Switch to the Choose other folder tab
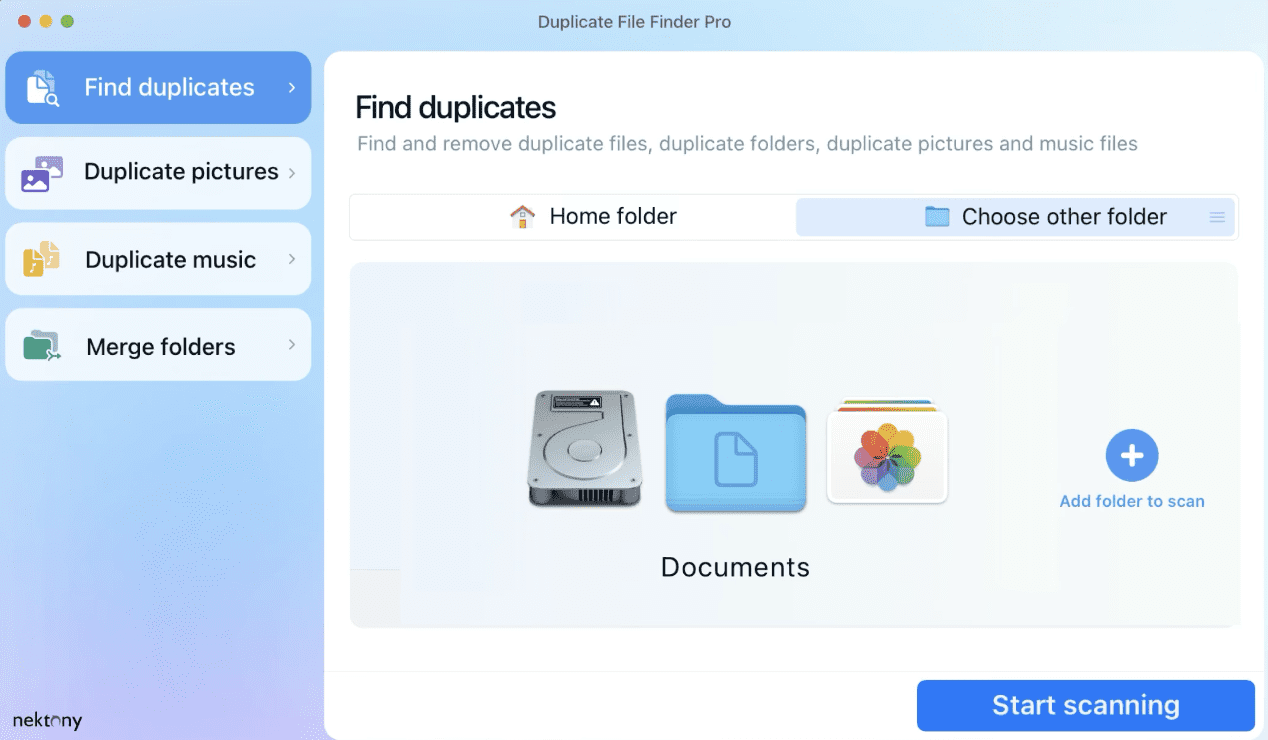The image size is (1268, 740). 1015,217
